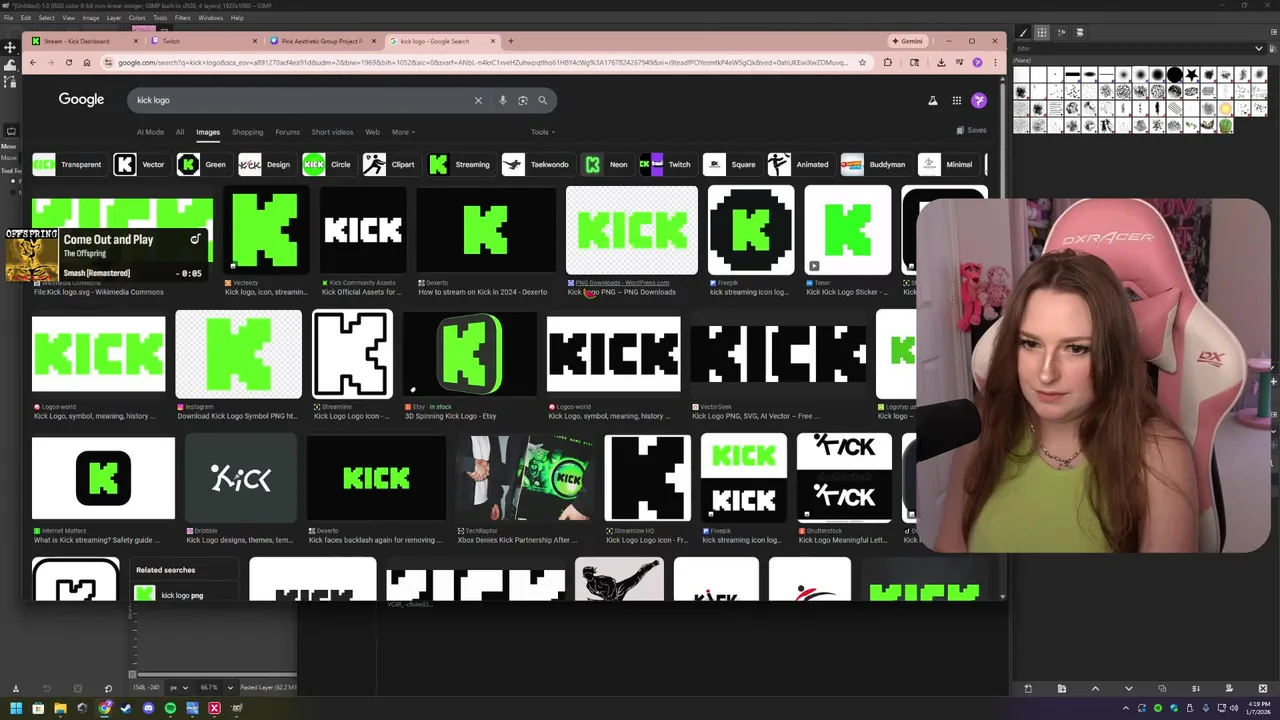
Task: Search by image with Google Lens
Action: pyautogui.click(x=522, y=100)
